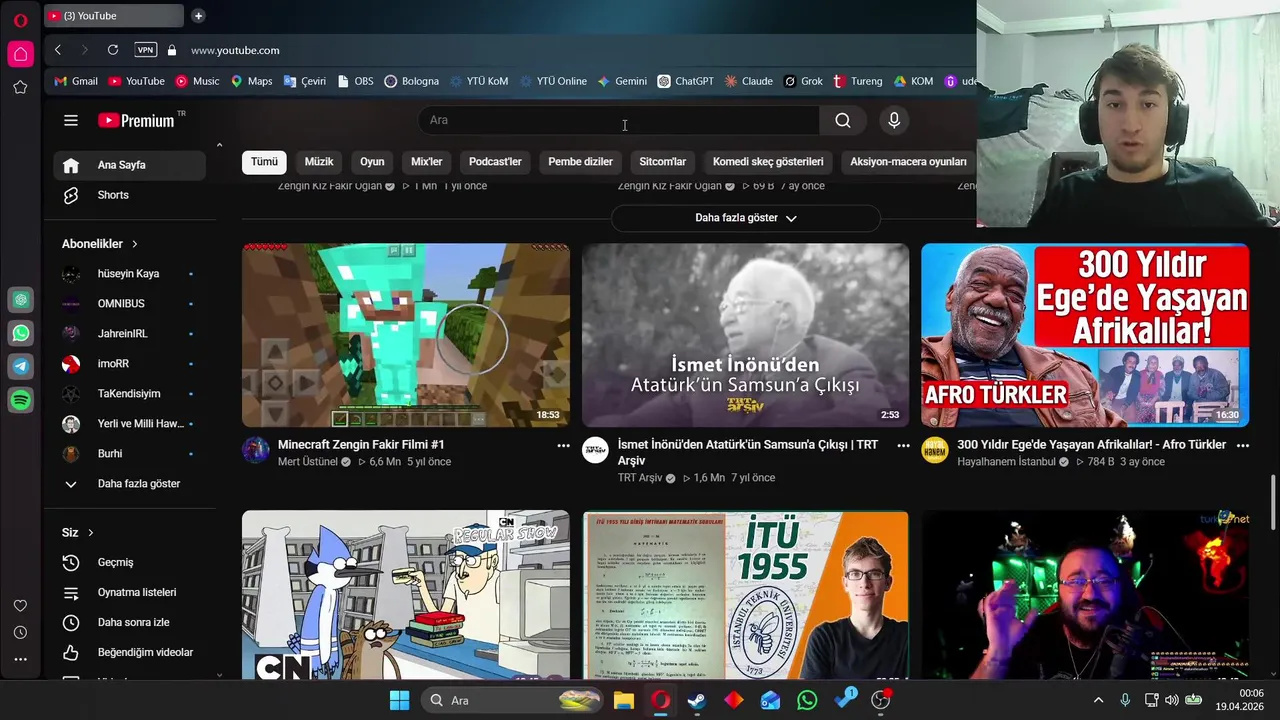Image resolution: width=1280 pixels, height=720 pixels.
Task: Click the sidebar scroll up arrow
Action: coord(219,146)
